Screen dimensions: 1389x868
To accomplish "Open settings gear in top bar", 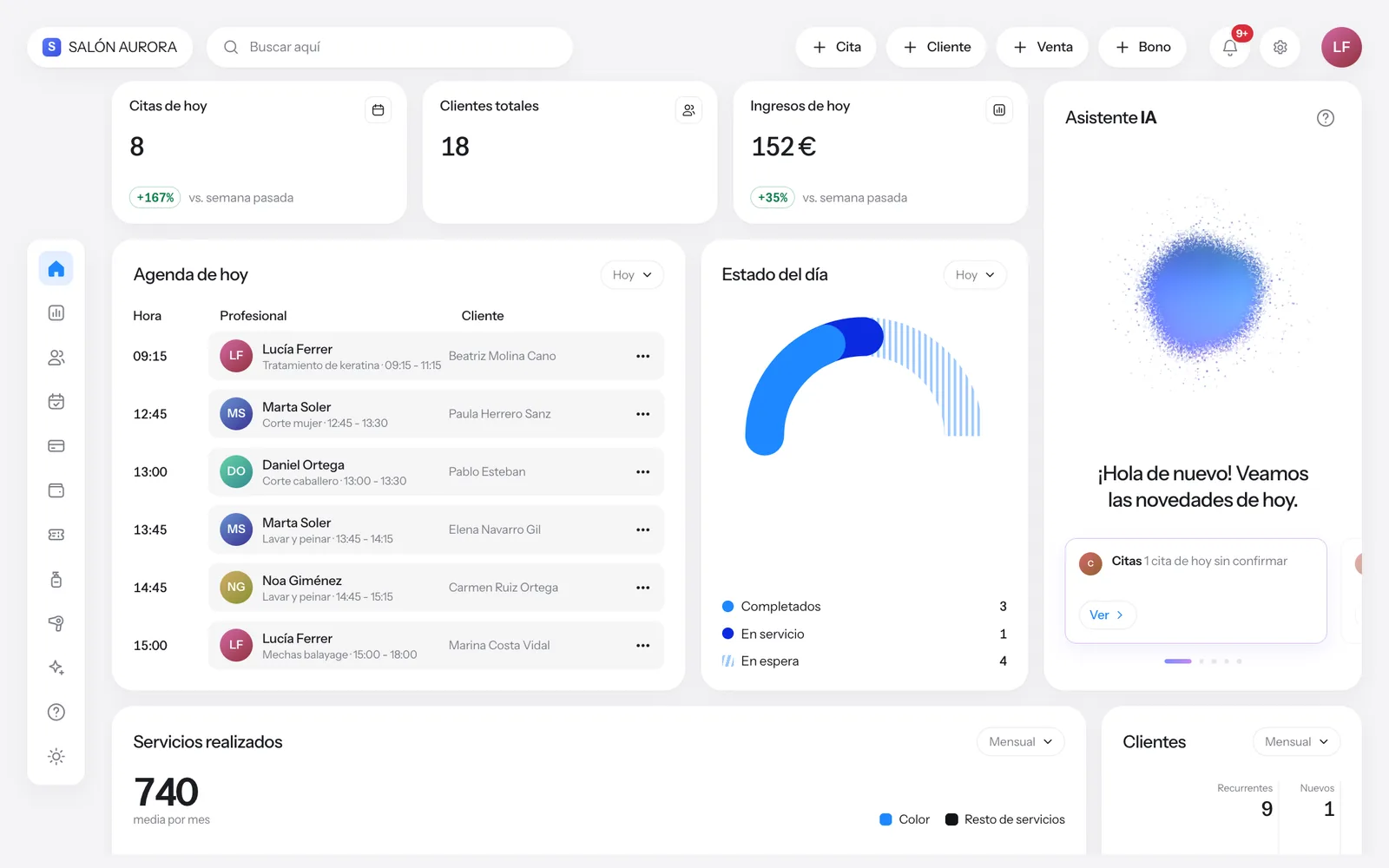I will pos(1280,47).
